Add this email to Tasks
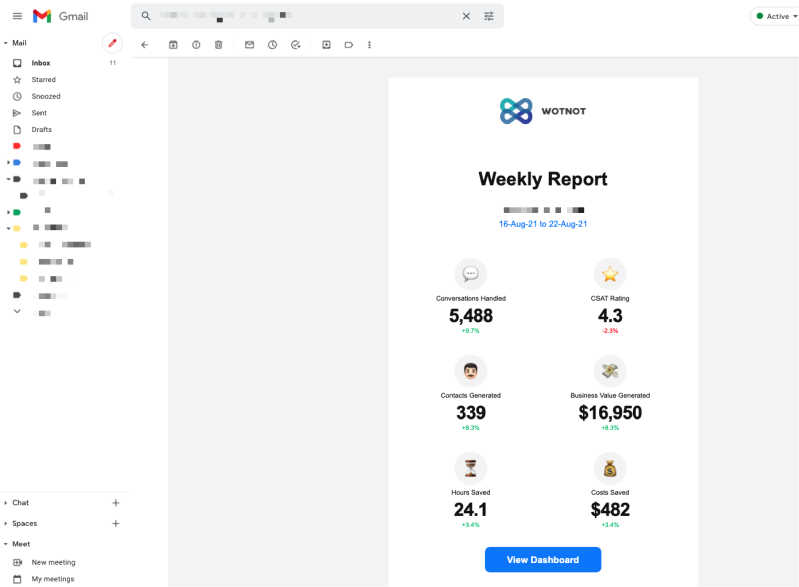This screenshot has width=799, height=587. [x=296, y=45]
